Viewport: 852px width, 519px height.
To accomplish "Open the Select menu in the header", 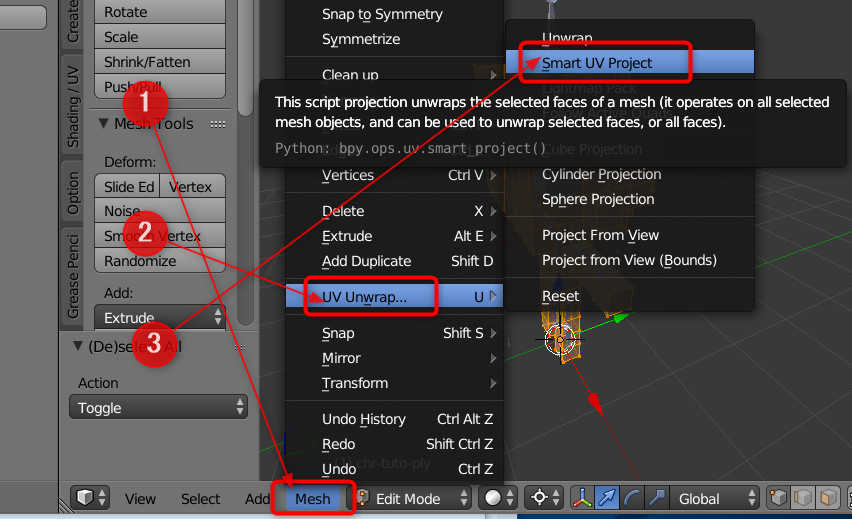I will coord(201,498).
